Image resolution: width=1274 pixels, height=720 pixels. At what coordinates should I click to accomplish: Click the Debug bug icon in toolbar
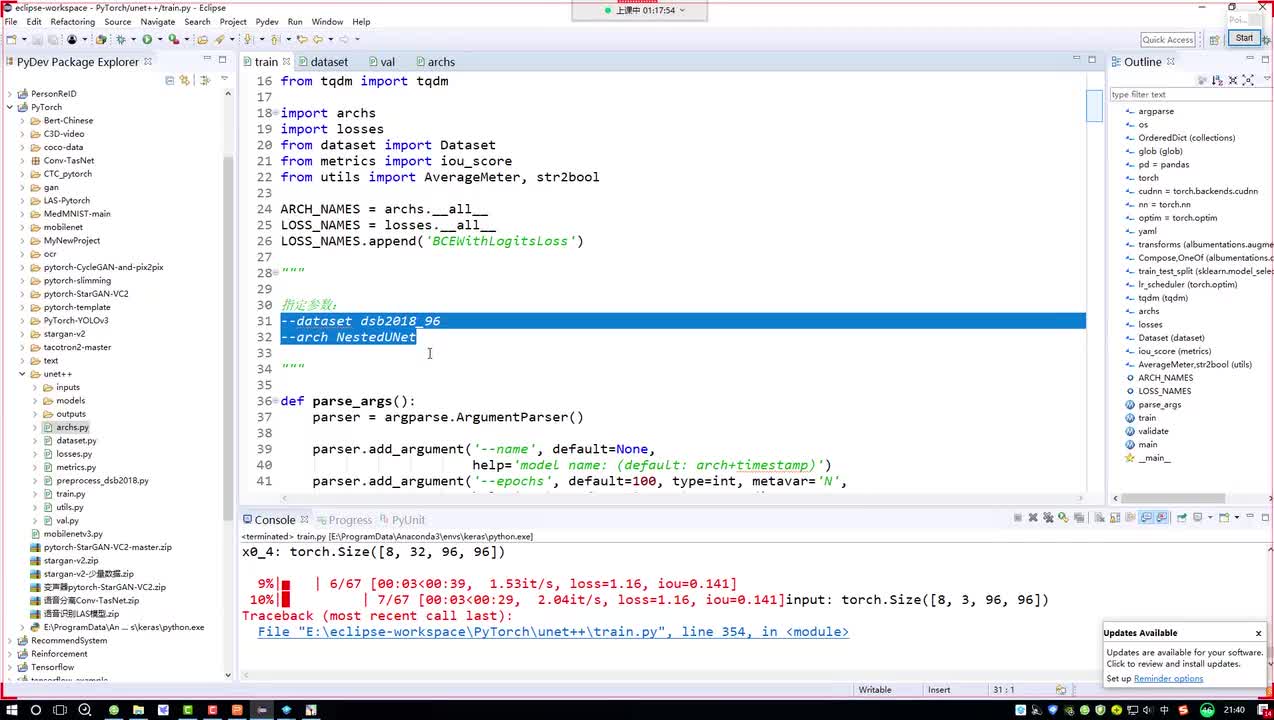[x=120, y=39]
